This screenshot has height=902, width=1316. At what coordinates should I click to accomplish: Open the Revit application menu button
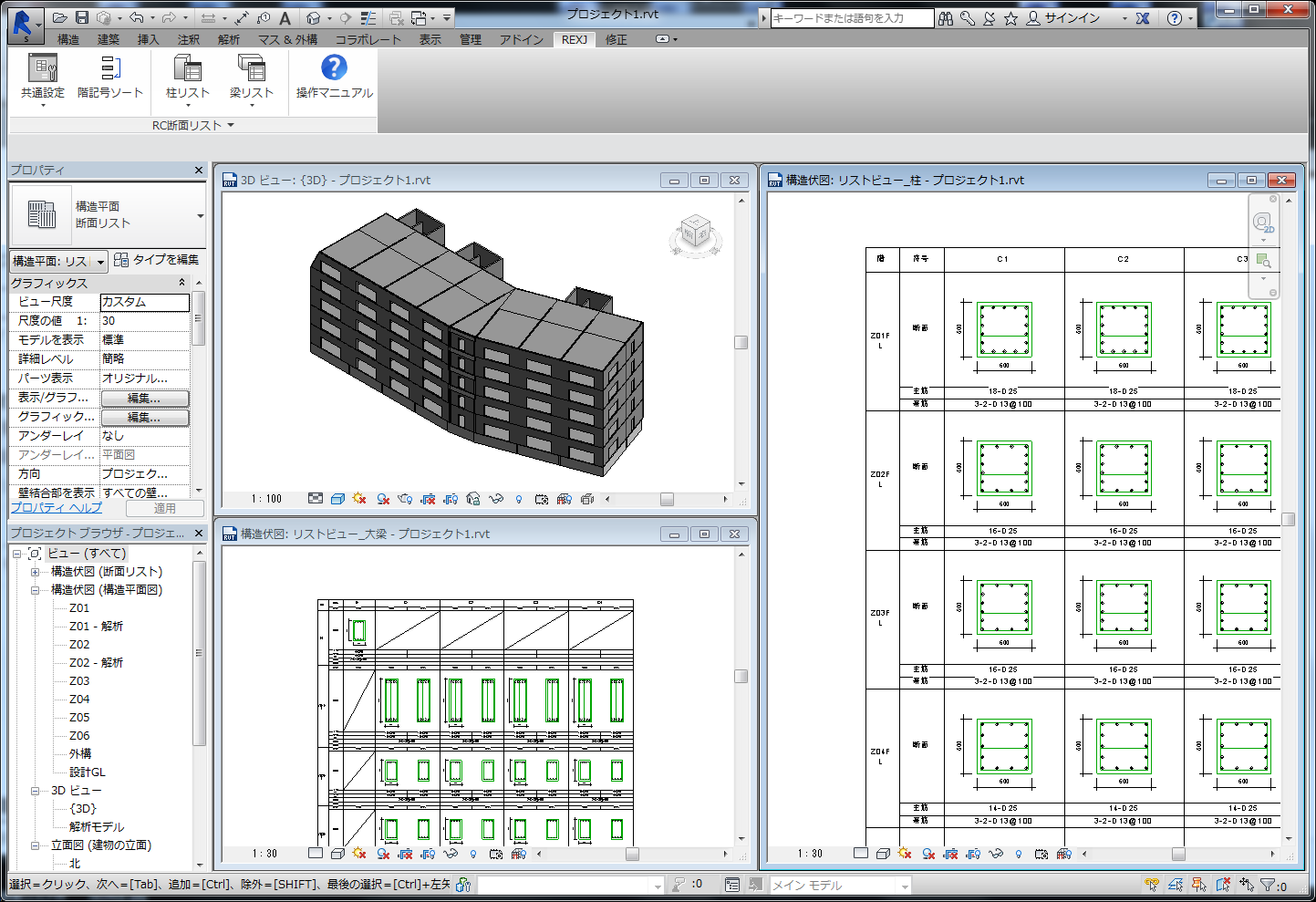coord(25,24)
